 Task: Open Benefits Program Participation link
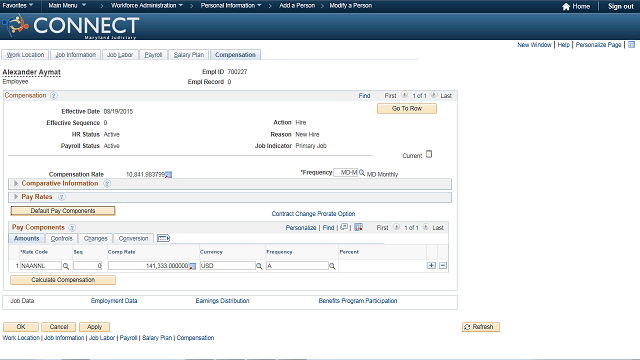coord(358,301)
